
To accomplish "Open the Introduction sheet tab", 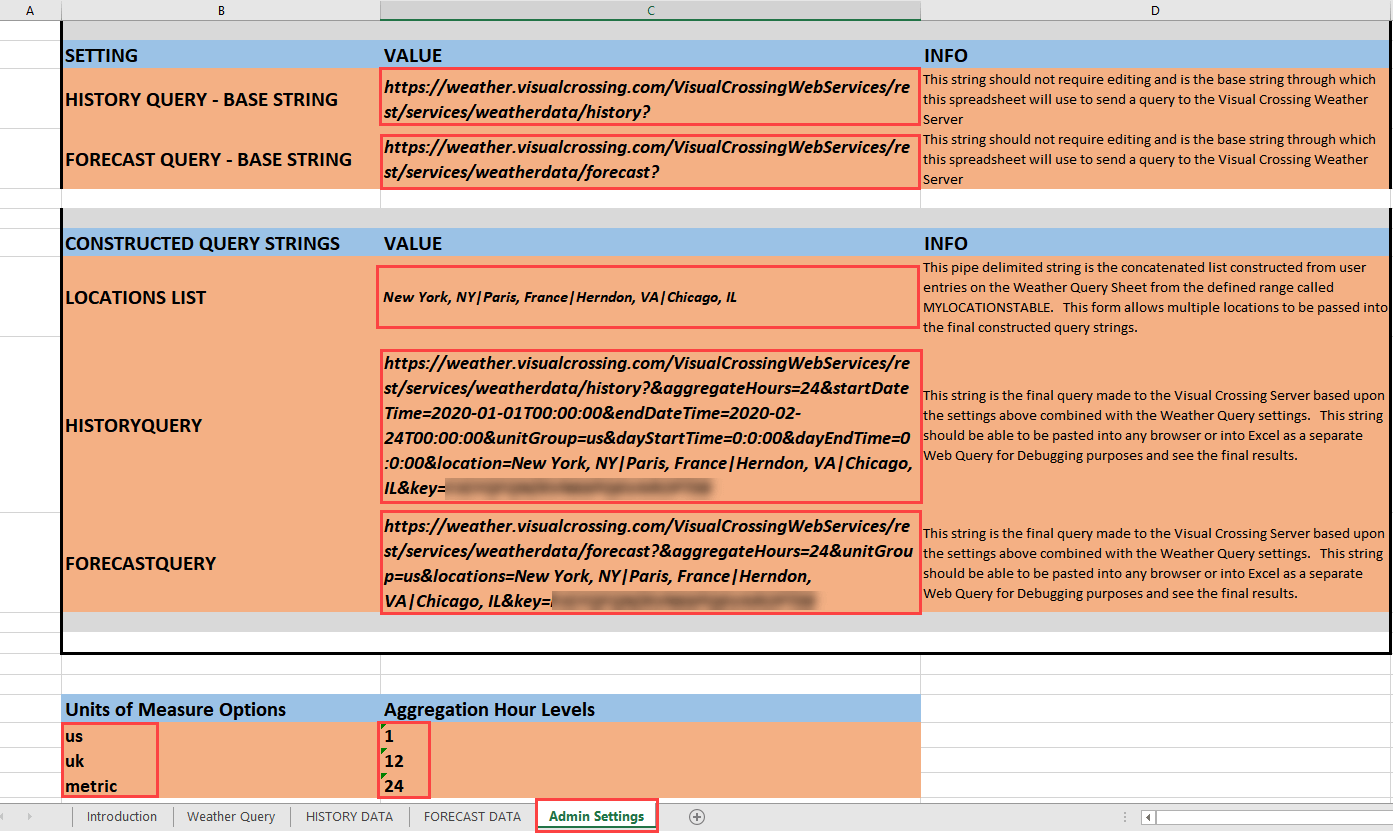I will click(121, 817).
